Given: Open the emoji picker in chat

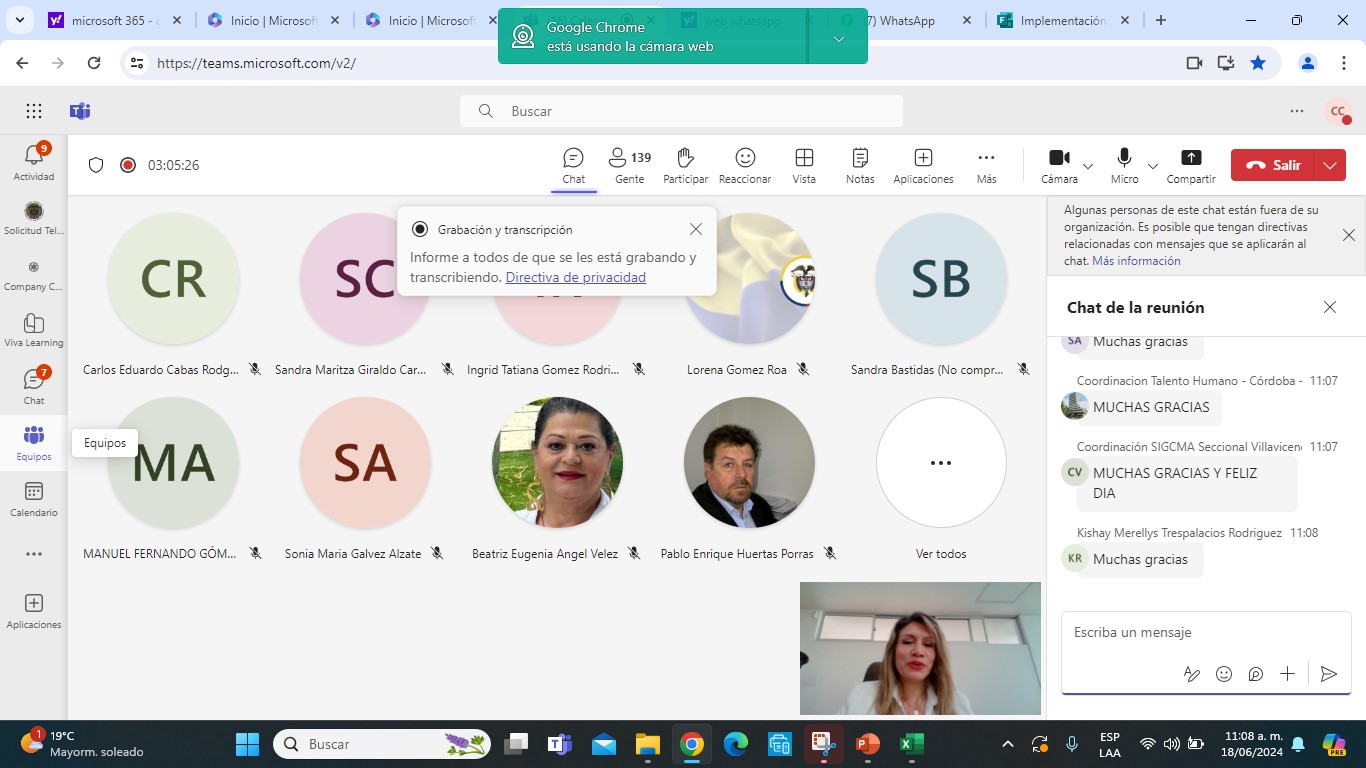Looking at the screenshot, I should pos(1224,674).
